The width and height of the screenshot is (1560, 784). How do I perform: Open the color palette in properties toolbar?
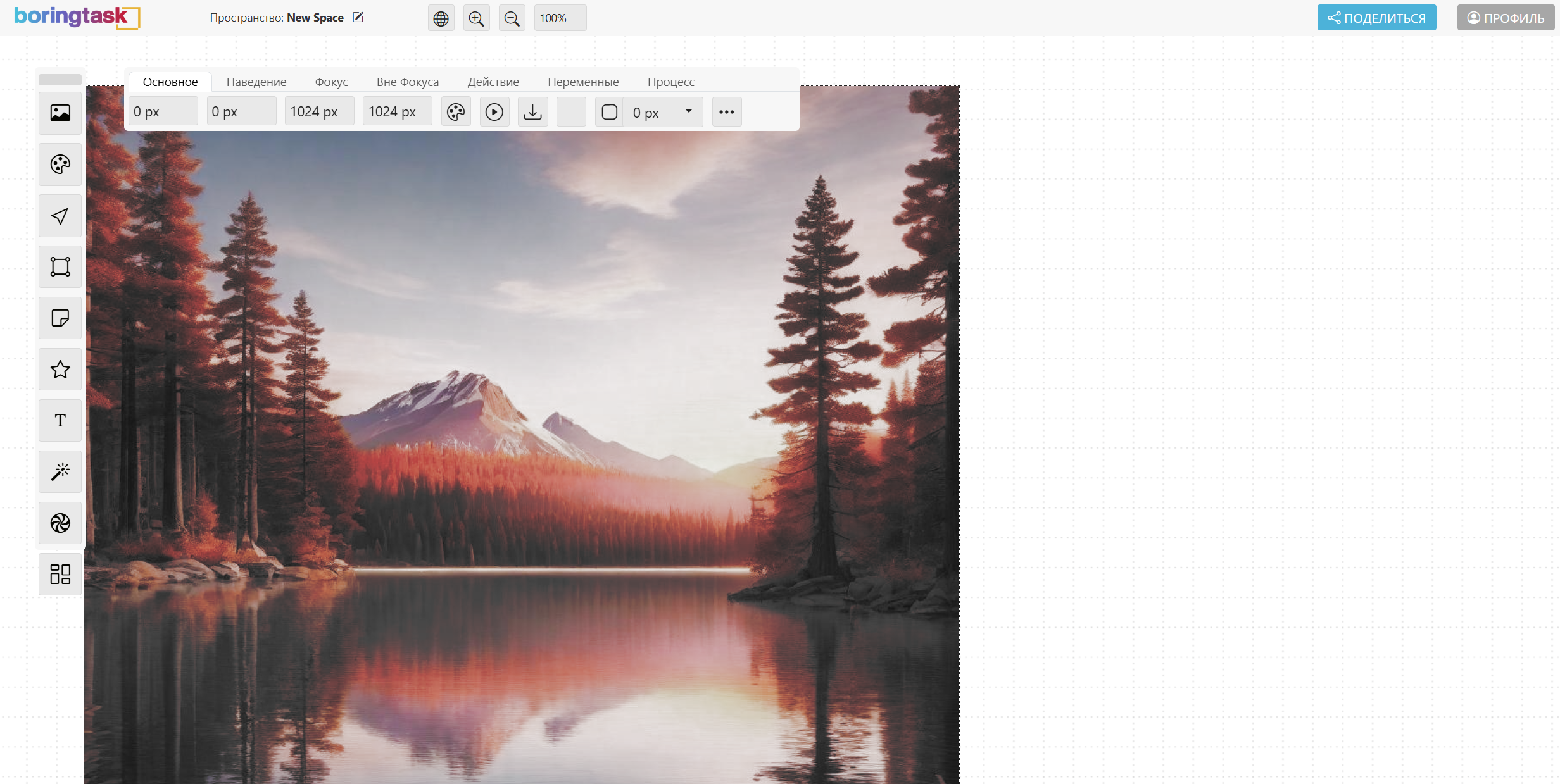click(x=456, y=112)
